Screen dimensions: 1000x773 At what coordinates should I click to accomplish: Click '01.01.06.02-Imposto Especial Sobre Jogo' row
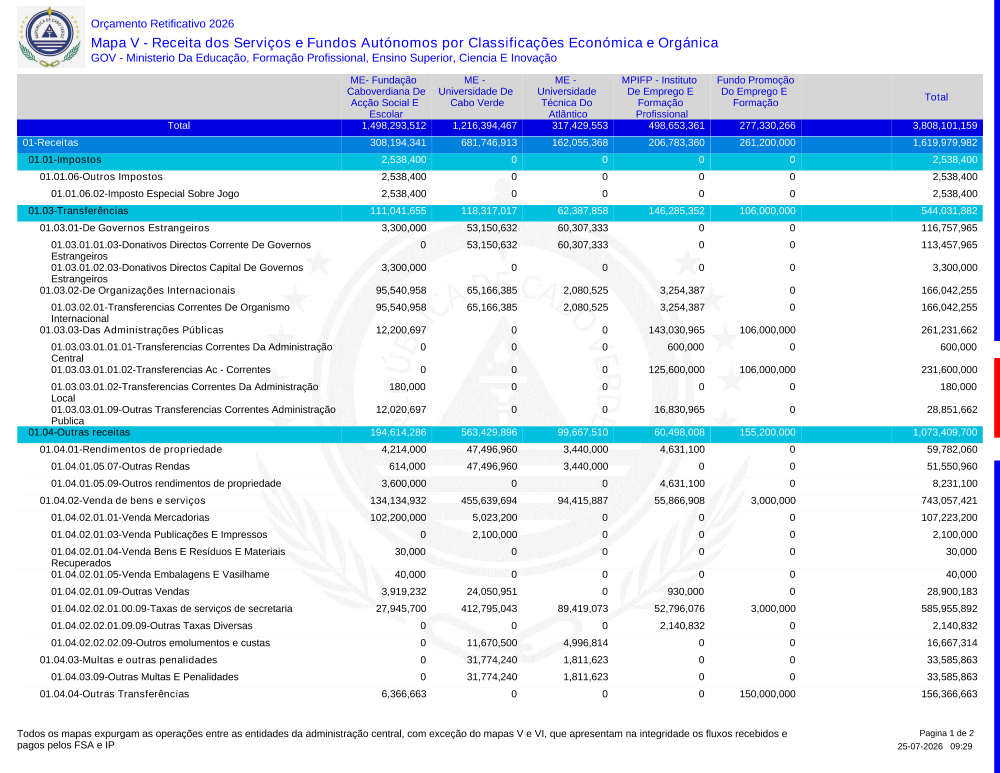click(499, 194)
